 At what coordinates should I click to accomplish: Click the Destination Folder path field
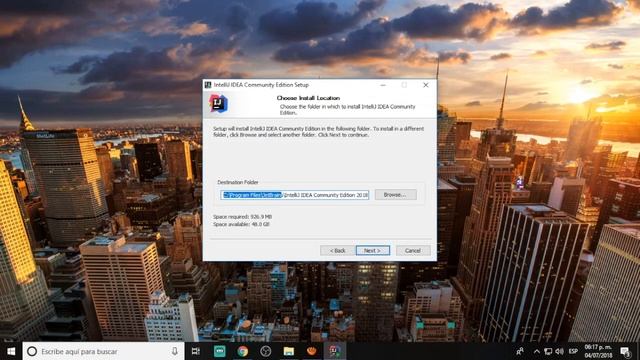(x=295, y=195)
